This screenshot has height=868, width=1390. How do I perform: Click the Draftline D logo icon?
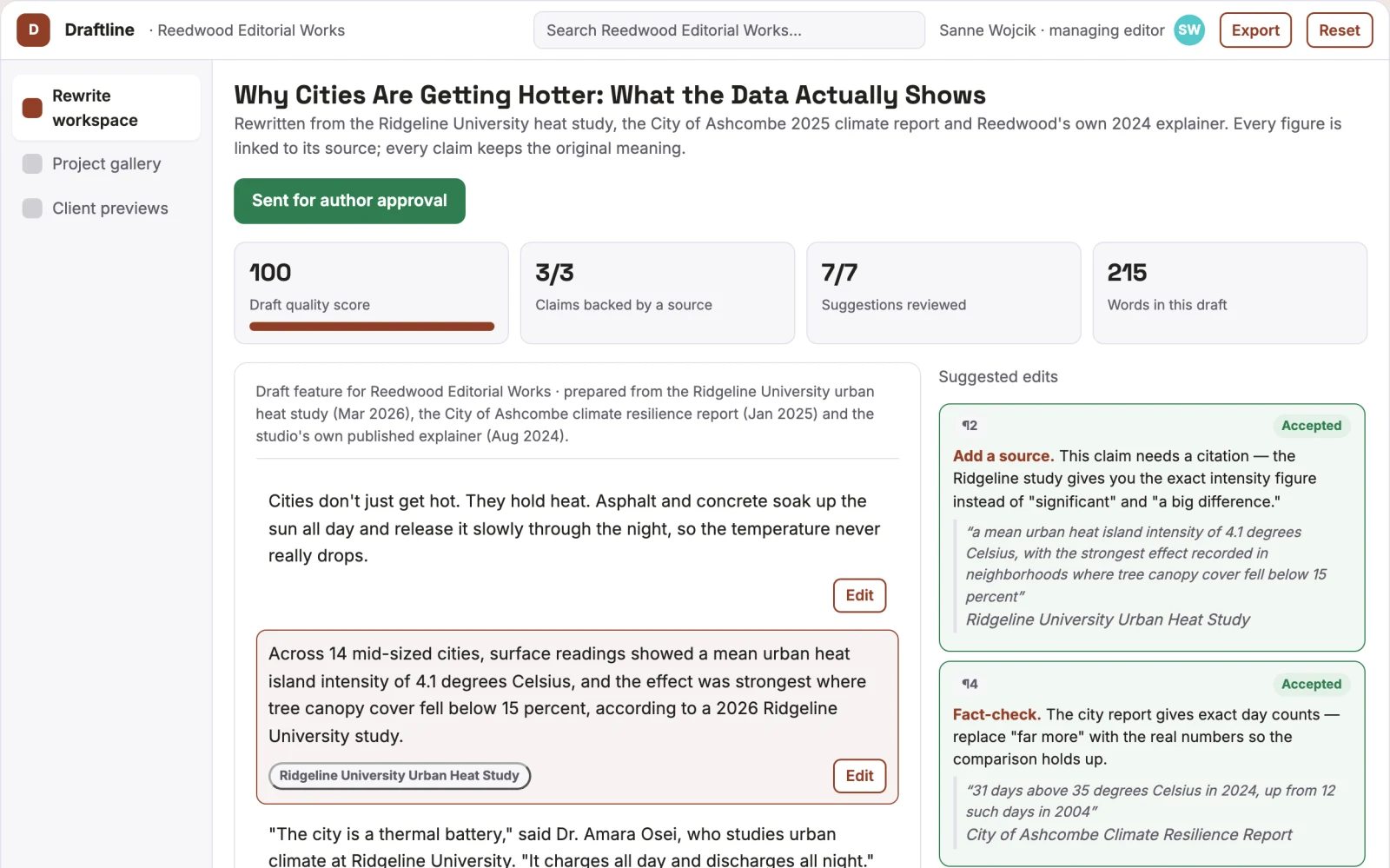[33, 30]
